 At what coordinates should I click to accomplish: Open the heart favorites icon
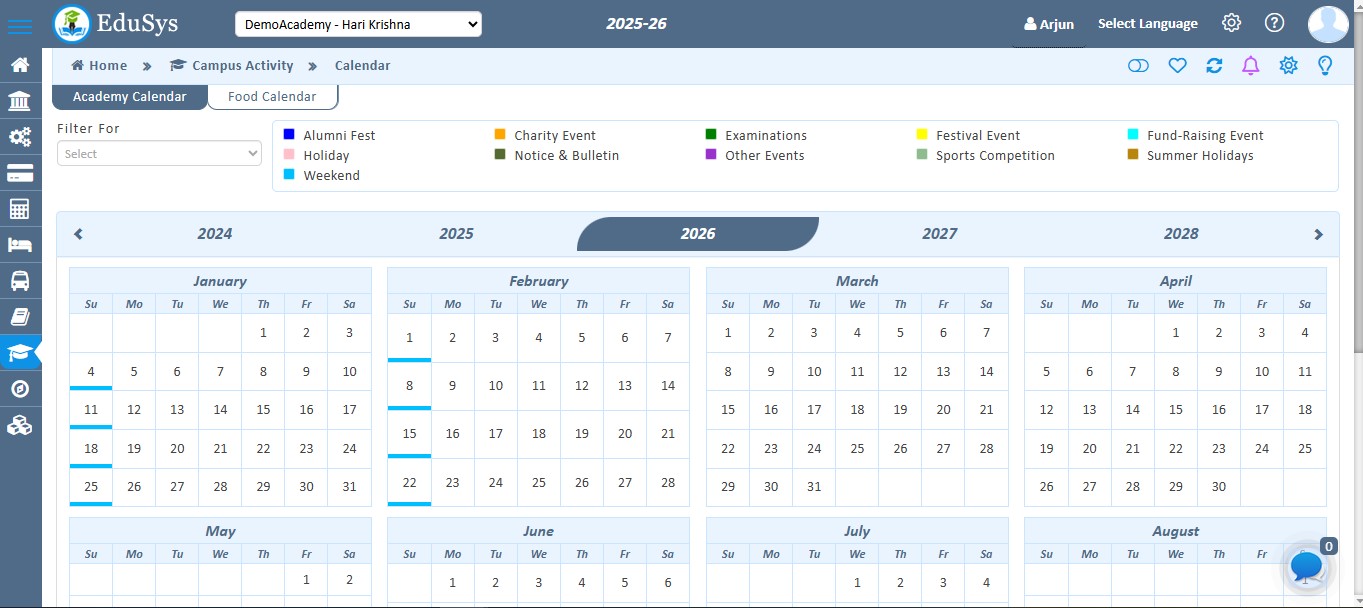(x=1177, y=65)
